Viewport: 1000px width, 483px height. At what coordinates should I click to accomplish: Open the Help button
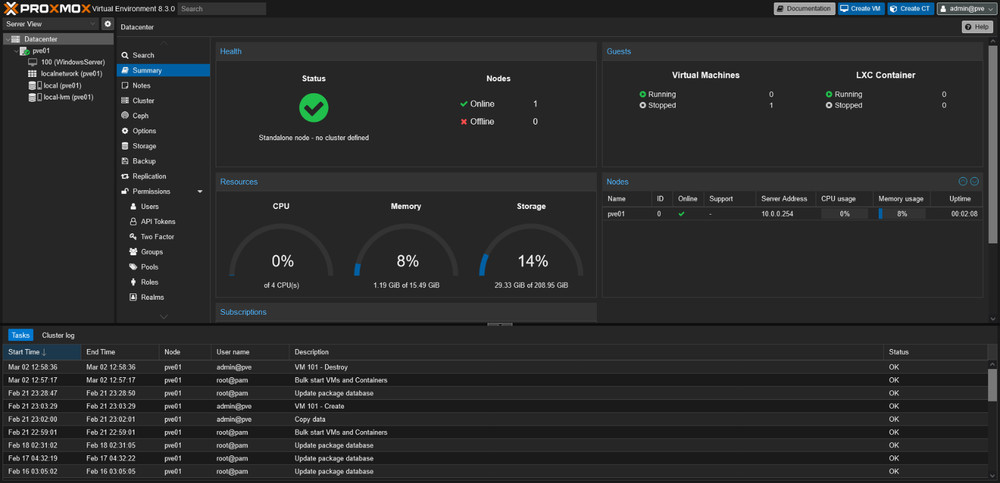tap(977, 27)
